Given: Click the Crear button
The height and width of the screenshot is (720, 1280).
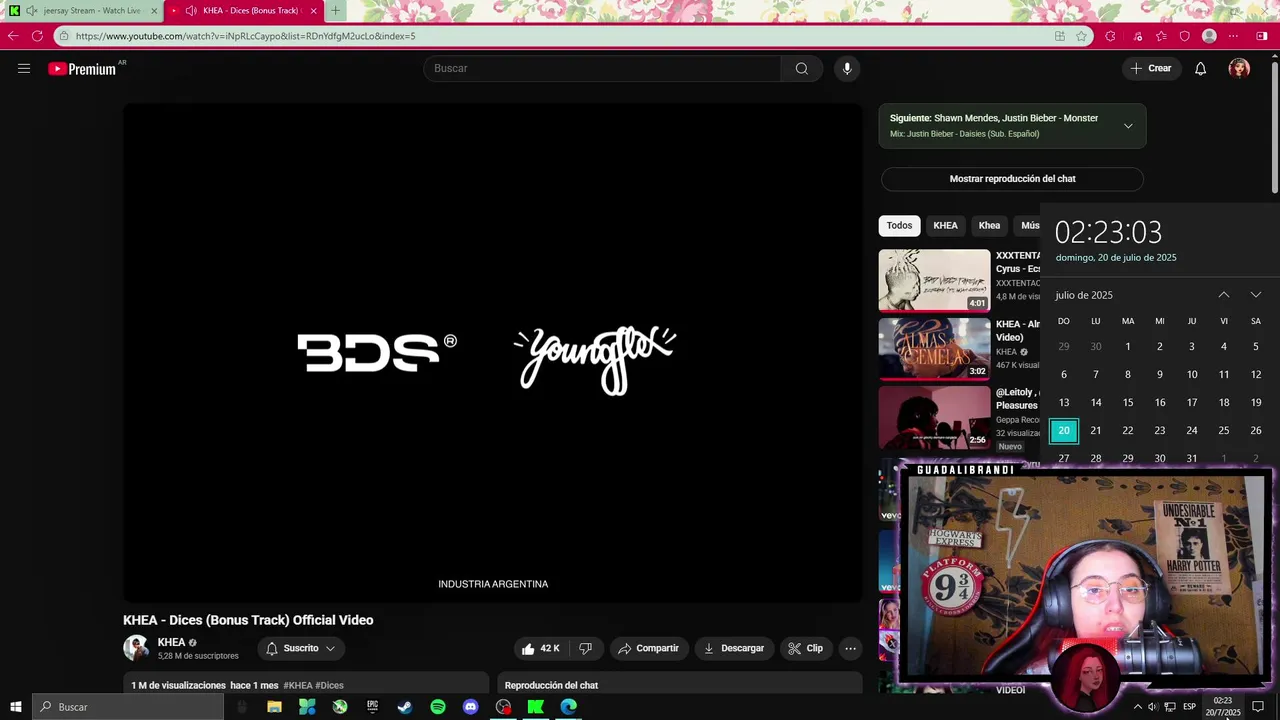Looking at the screenshot, I should [1150, 69].
